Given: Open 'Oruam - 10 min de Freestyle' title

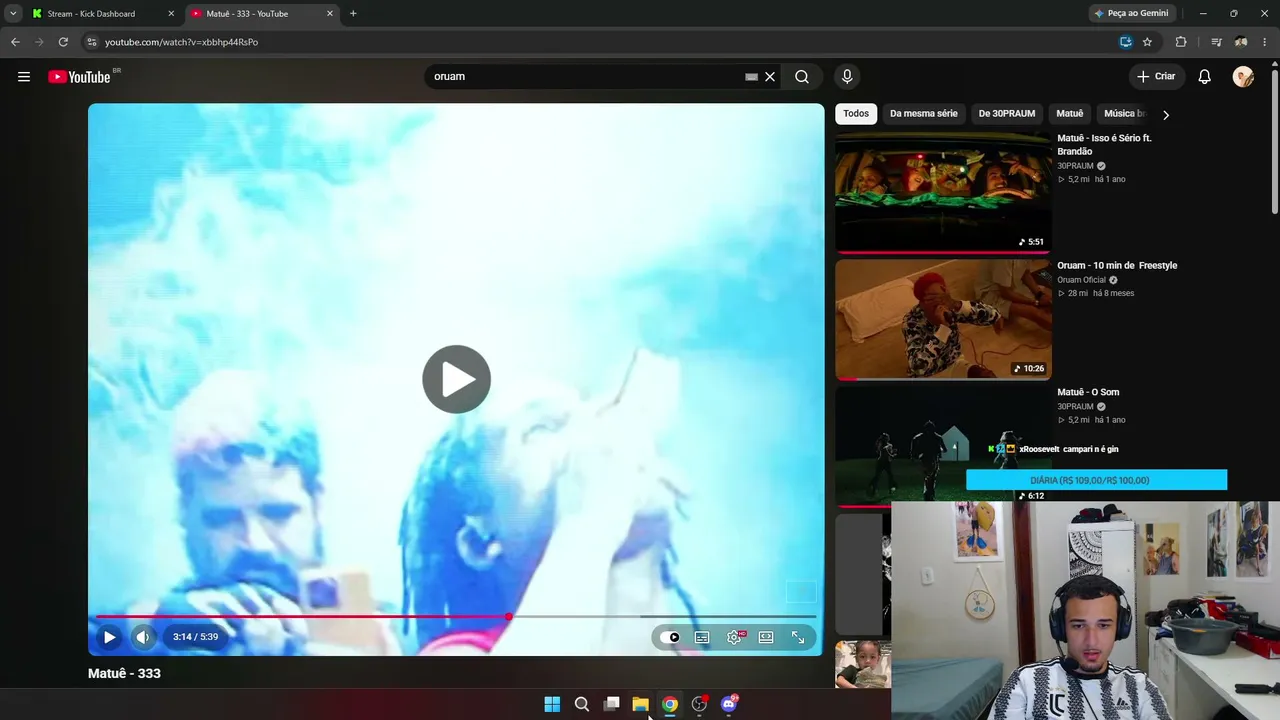Looking at the screenshot, I should [1117, 266].
